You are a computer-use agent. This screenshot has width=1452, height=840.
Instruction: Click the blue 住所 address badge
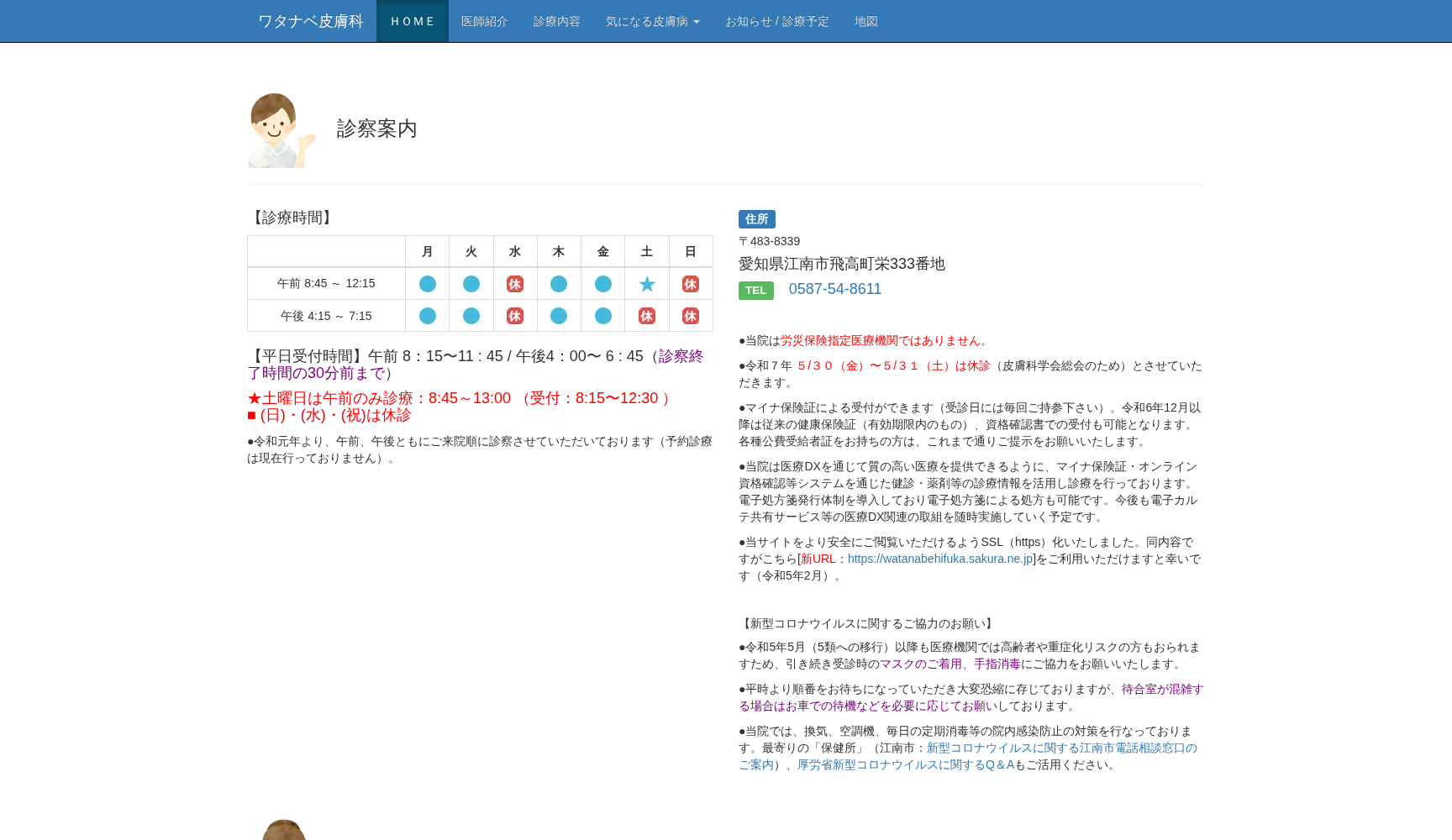[756, 219]
